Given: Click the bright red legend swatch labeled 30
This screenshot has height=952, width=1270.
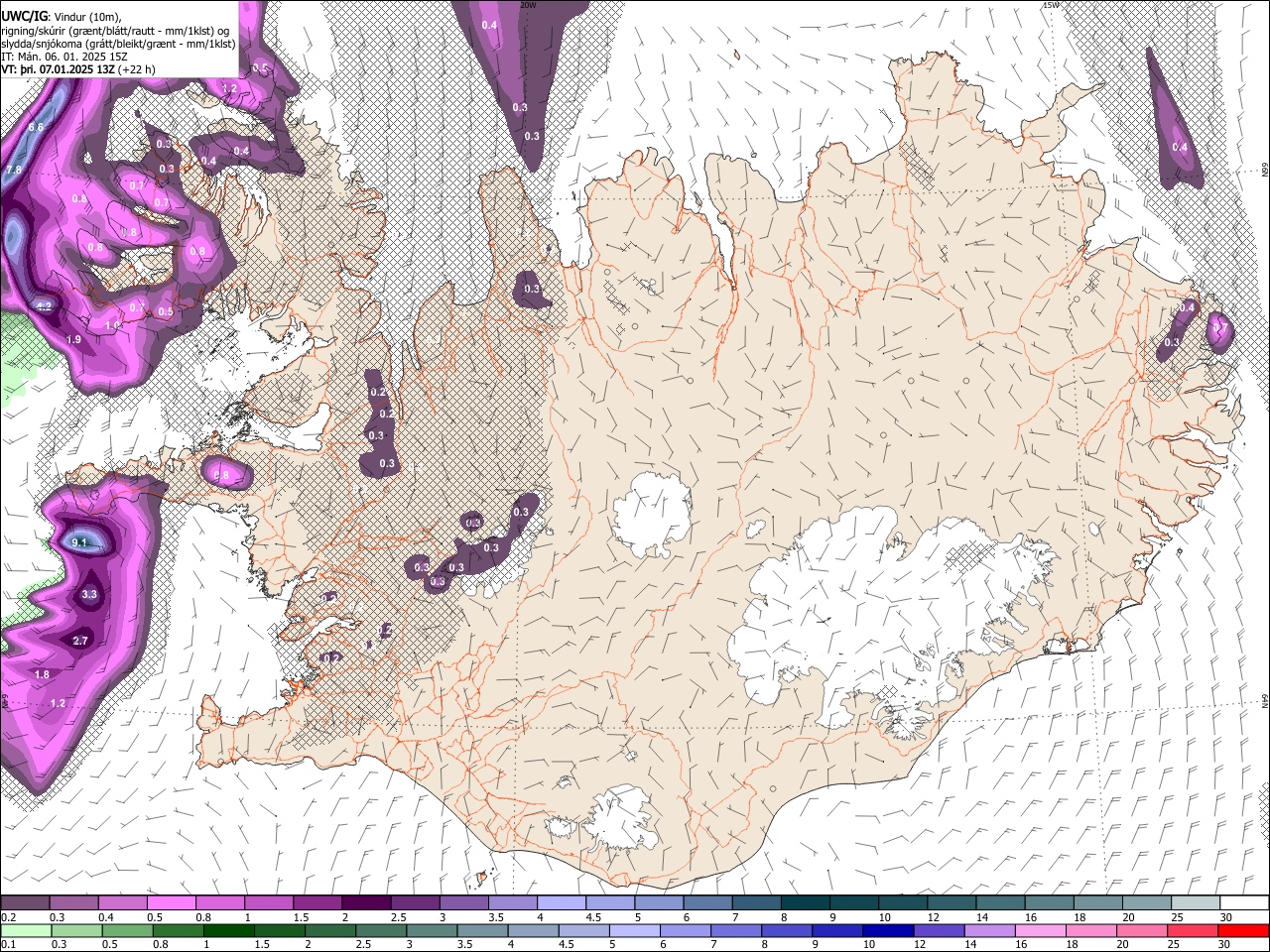Looking at the screenshot, I should click(x=1243, y=930).
